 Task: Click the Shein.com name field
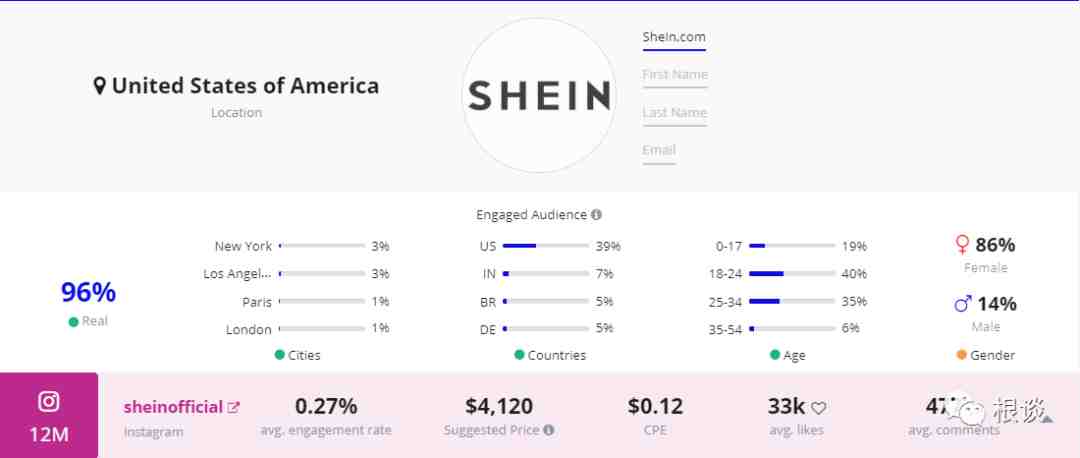coord(674,38)
